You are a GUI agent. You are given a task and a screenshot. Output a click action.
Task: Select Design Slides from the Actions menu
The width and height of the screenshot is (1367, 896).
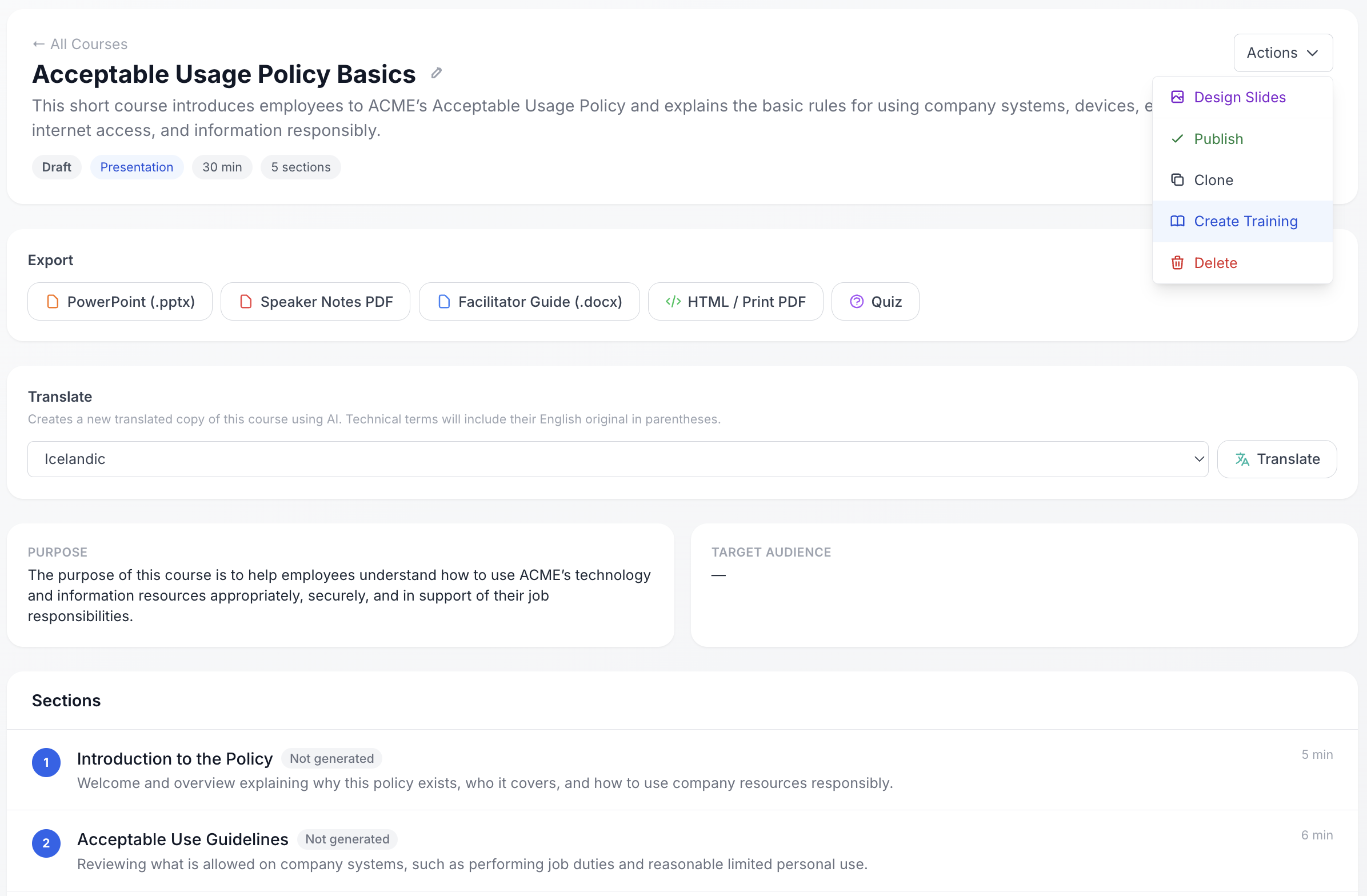(1242, 97)
